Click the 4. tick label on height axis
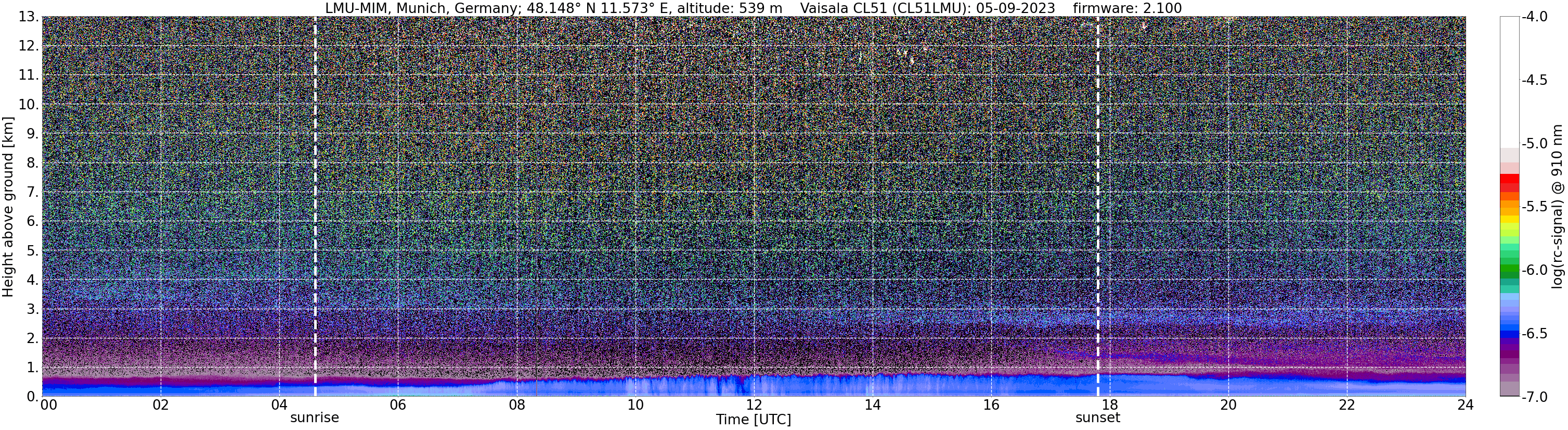 click(x=32, y=280)
